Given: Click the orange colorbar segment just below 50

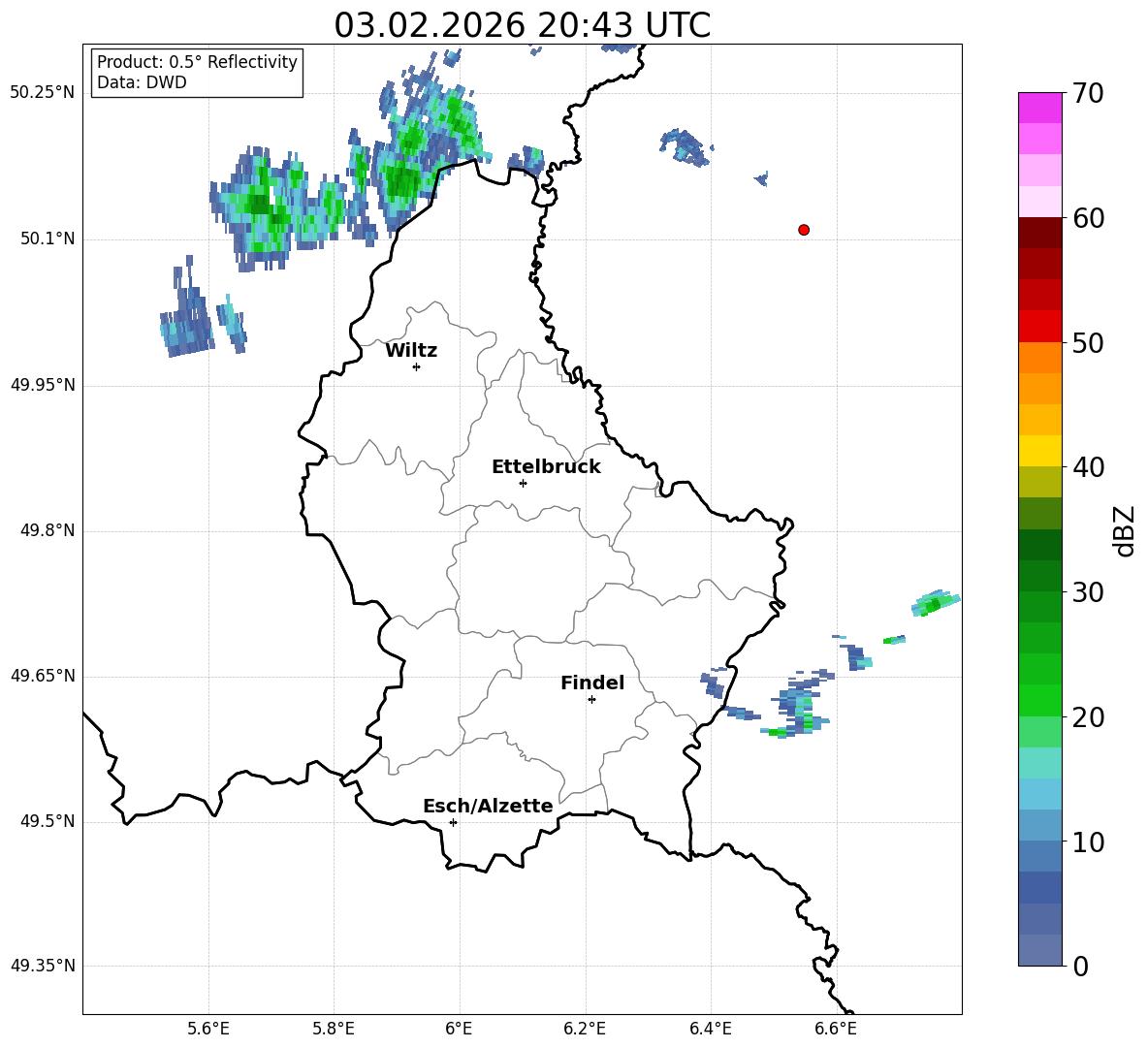Looking at the screenshot, I should click(1040, 357).
